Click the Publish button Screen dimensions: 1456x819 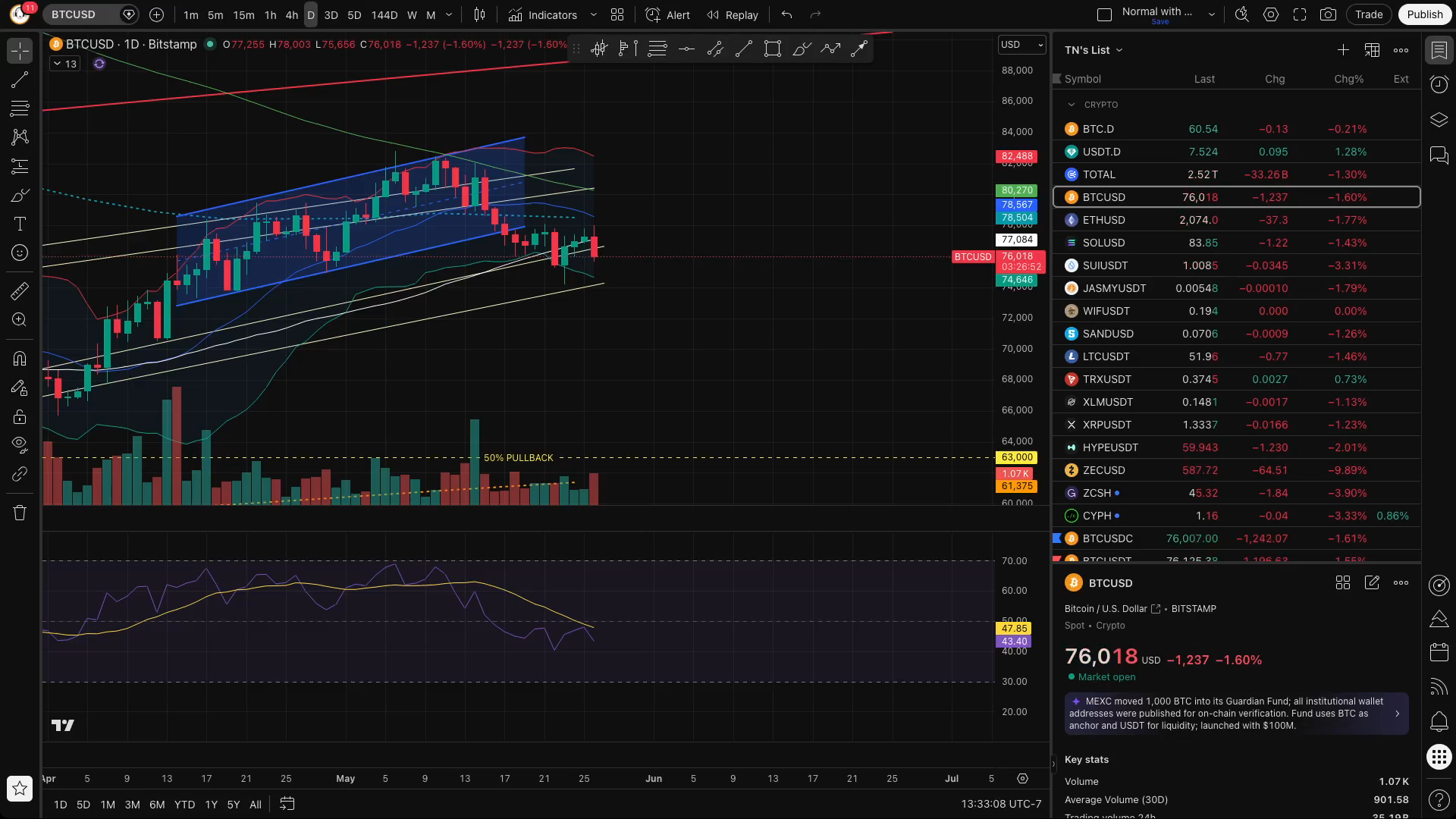click(x=1424, y=14)
